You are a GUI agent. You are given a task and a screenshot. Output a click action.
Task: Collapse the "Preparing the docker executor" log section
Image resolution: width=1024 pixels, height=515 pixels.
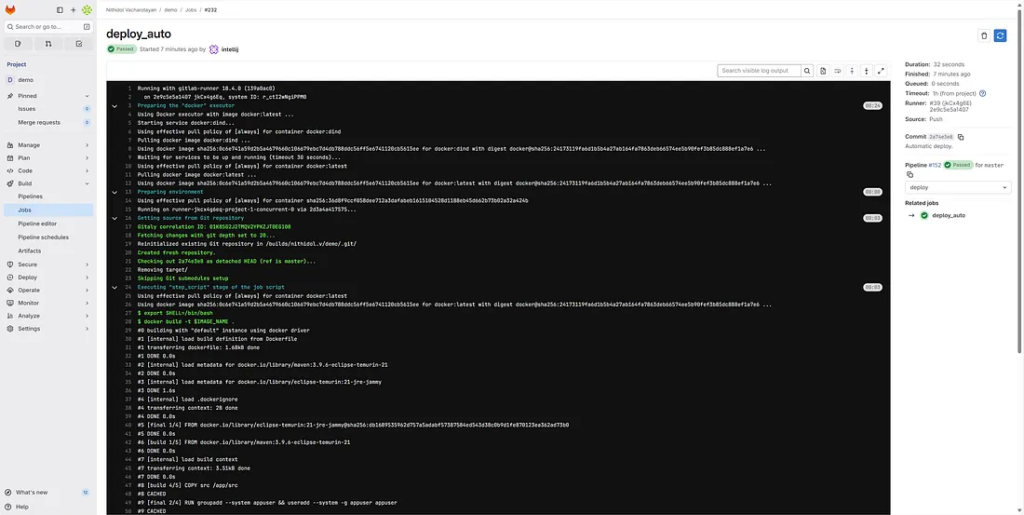[115, 105]
